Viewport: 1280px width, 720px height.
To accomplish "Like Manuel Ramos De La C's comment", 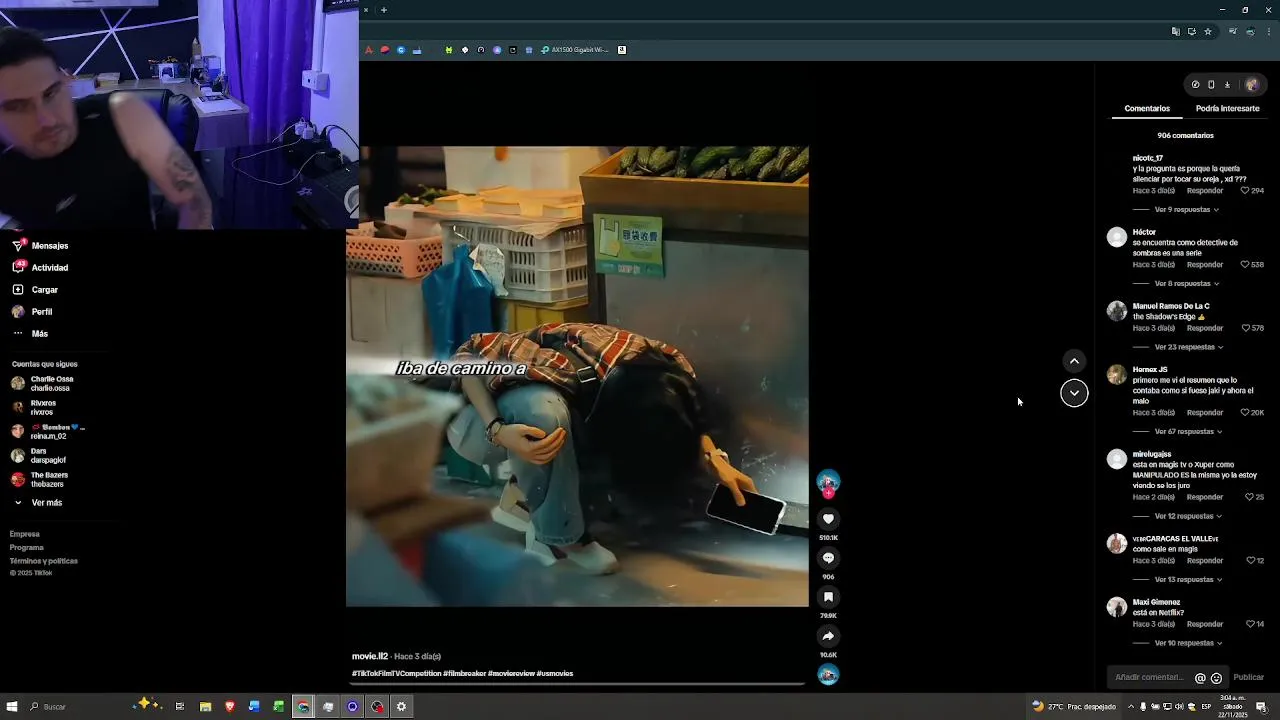I will (1245, 328).
